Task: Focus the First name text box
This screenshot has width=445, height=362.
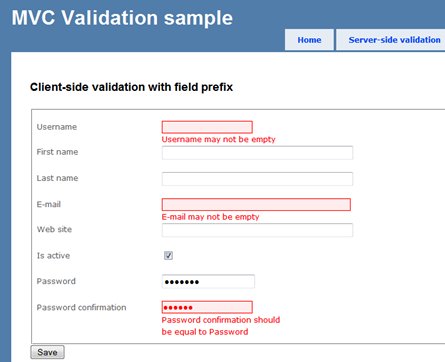Action: pyautogui.click(x=257, y=153)
